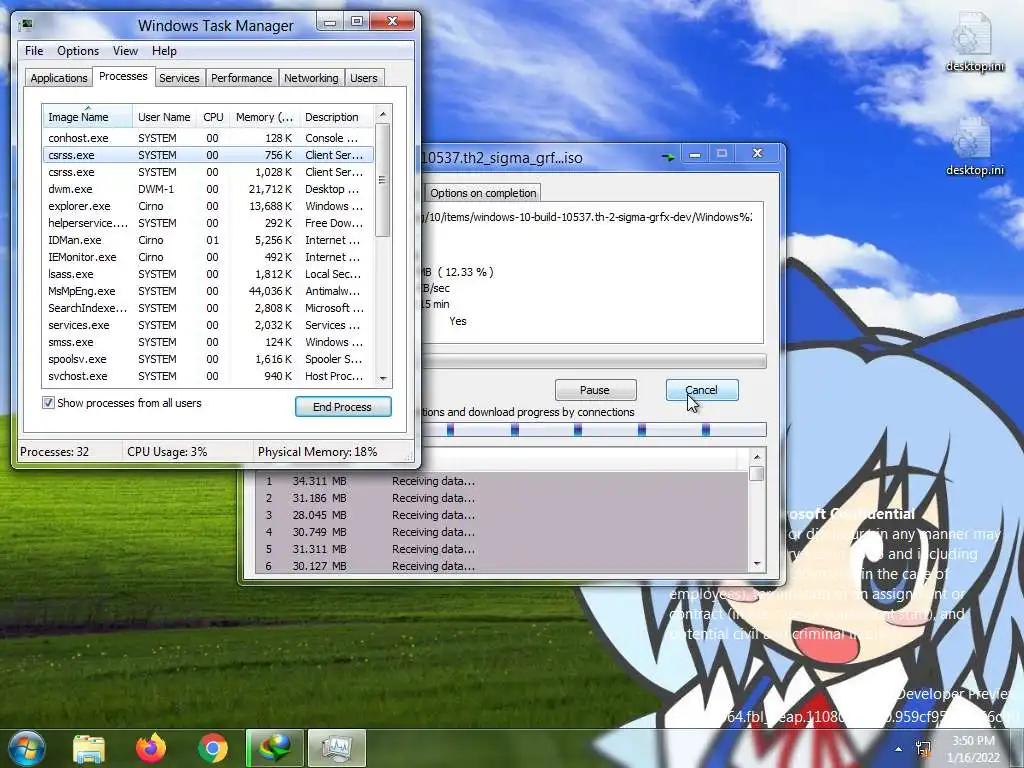Screen dimensions: 1024x768
Task: Open the Help menu in Task Manager
Action: pyautogui.click(x=164, y=51)
